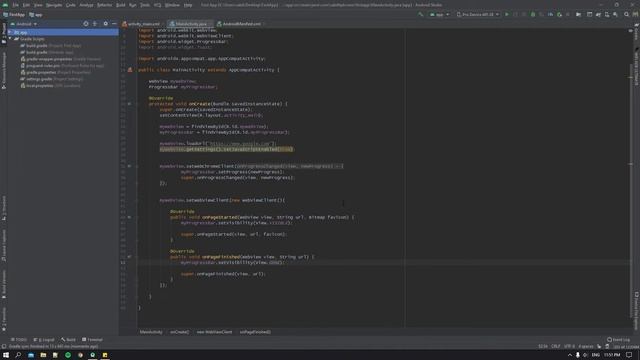This screenshot has height=360, width=640.
Task: Open File Explorer from the taskbar
Action: [x=43, y=355]
